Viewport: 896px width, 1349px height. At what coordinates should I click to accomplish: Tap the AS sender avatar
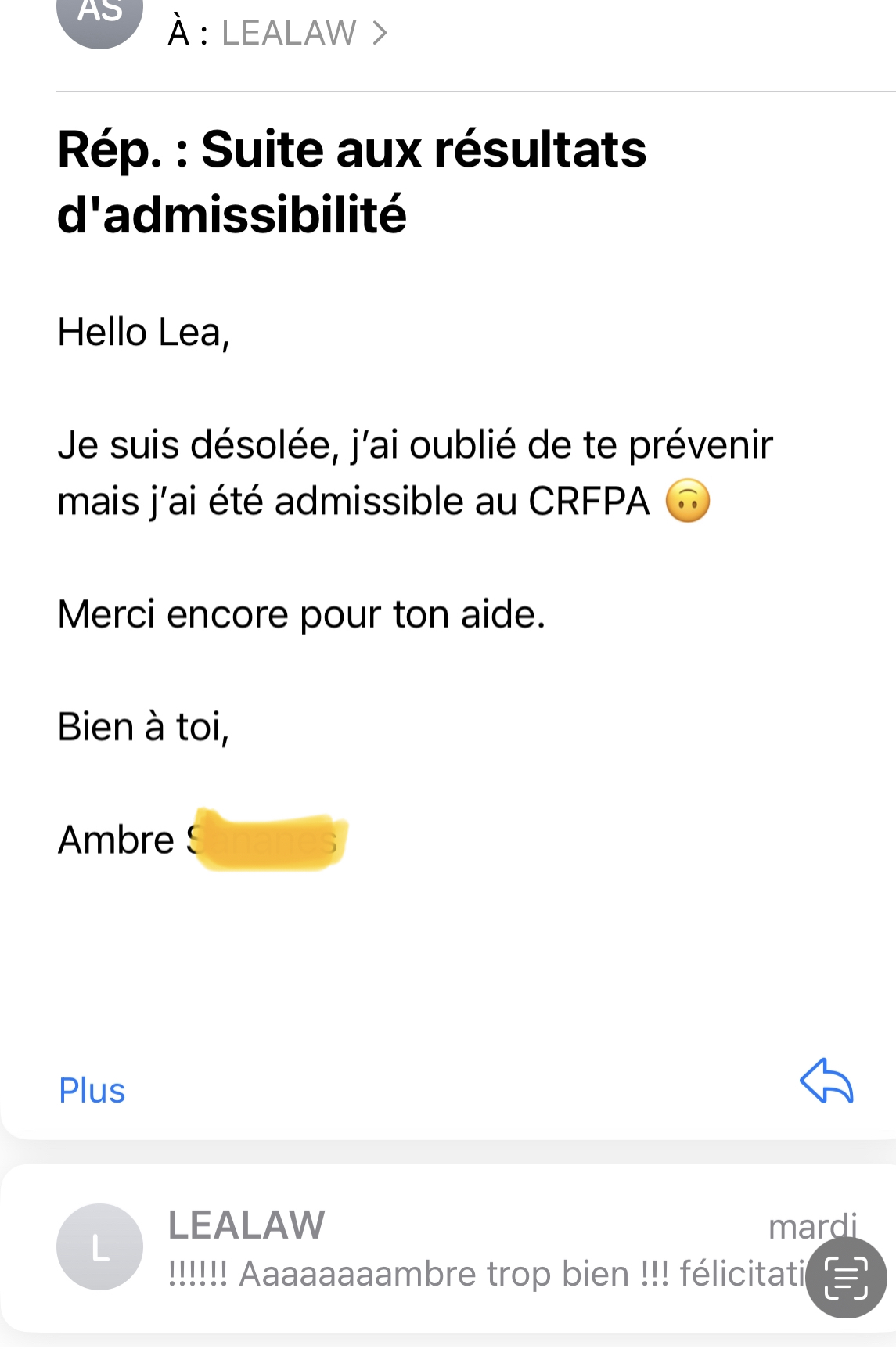click(x=100, y=16)
